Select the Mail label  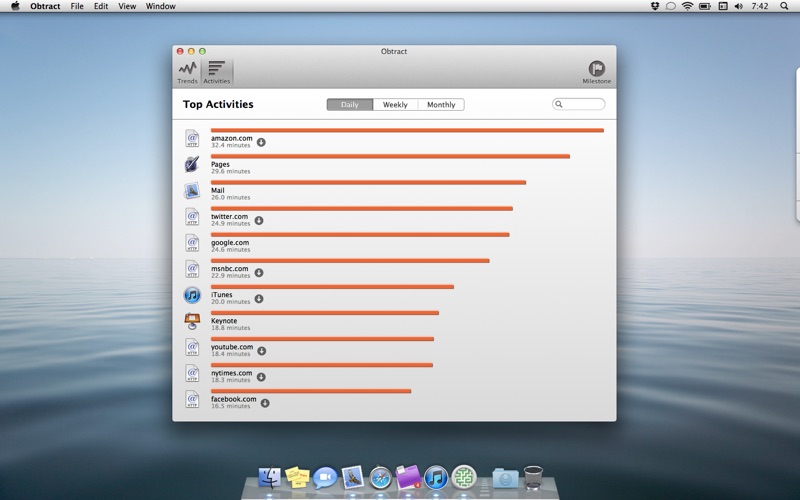[217, 190]
